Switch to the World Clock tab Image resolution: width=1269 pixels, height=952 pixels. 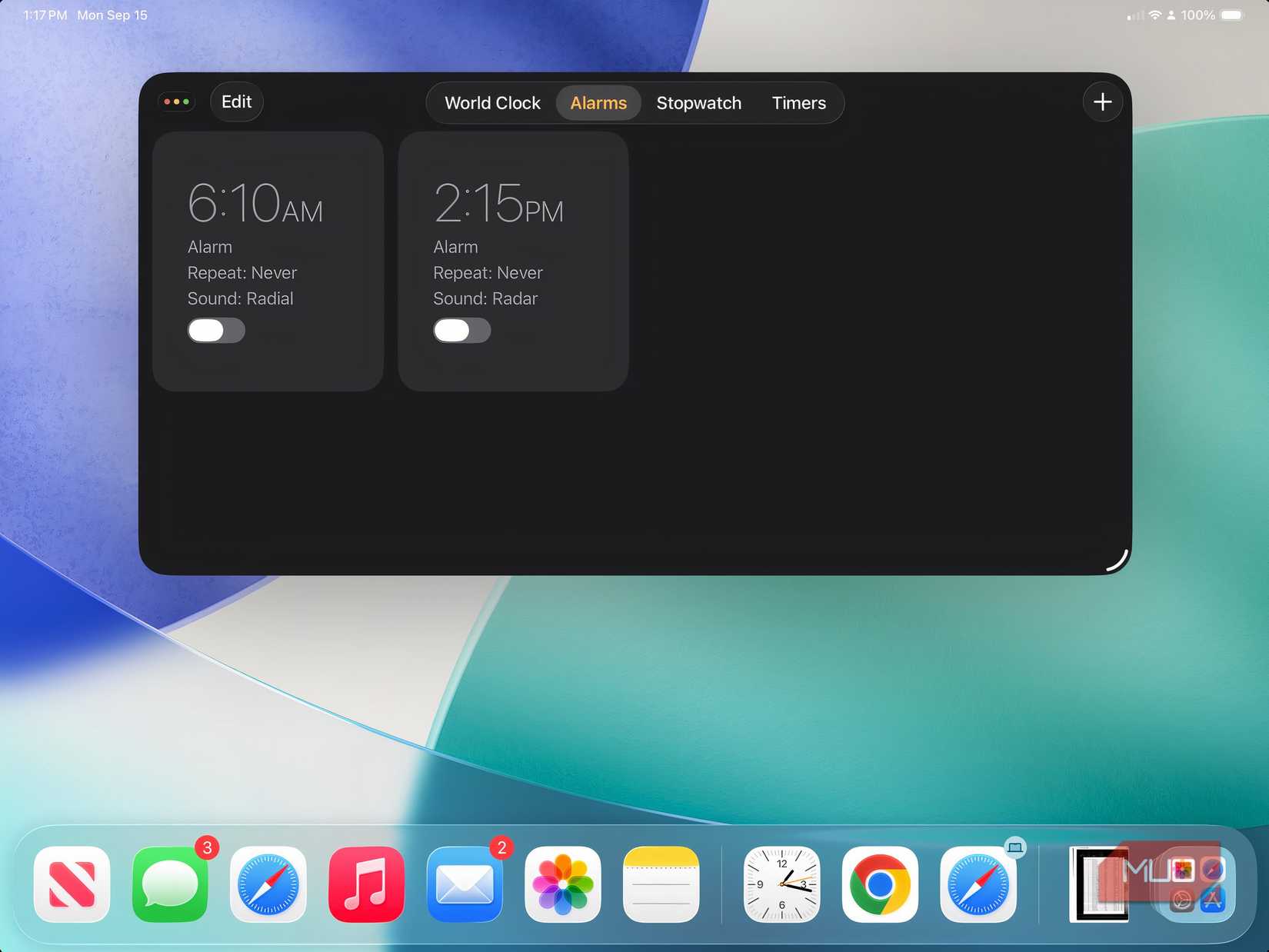click(492, 102)
